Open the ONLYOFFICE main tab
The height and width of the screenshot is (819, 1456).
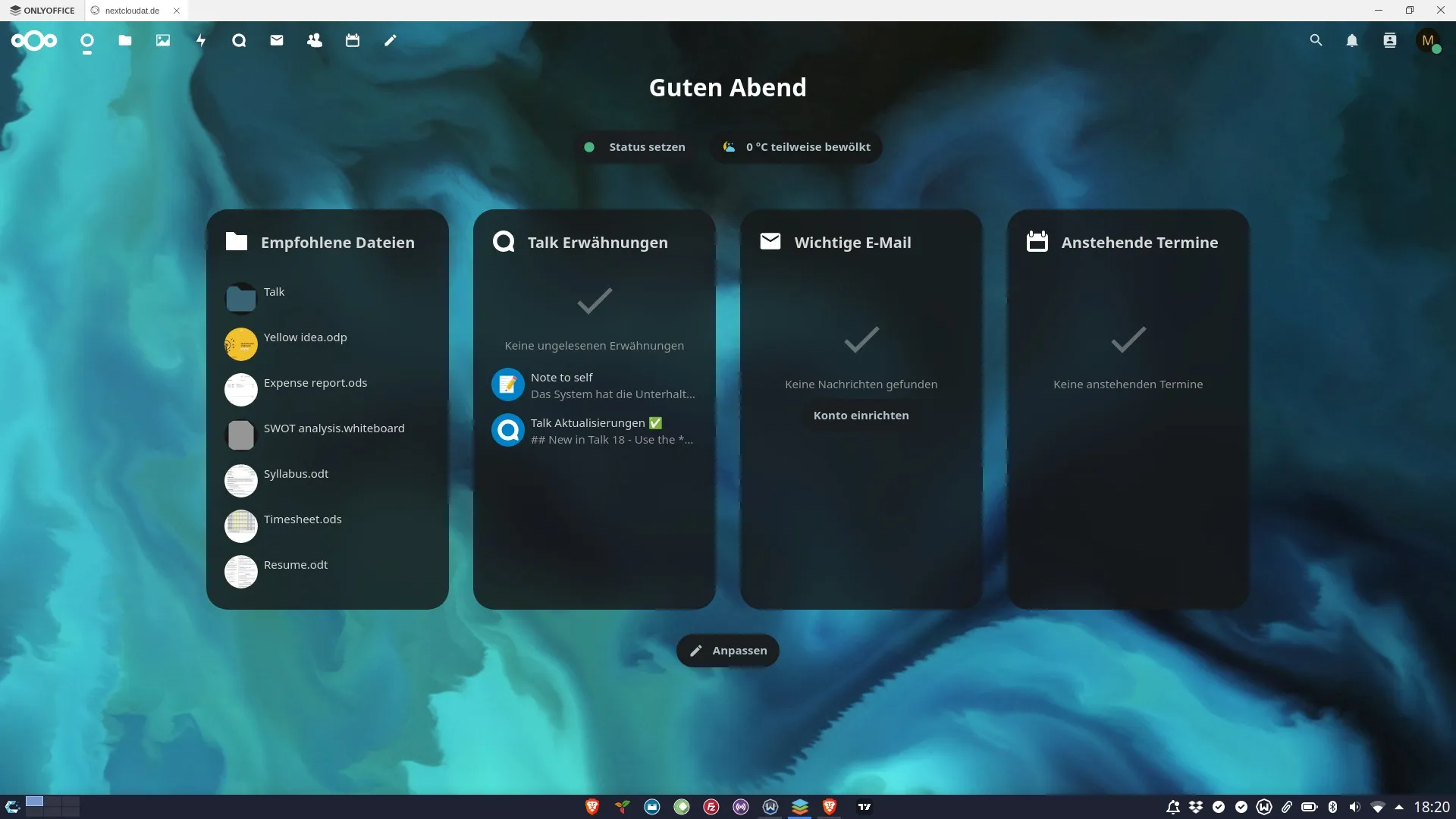pyautogui.click(x=42, y=11)
